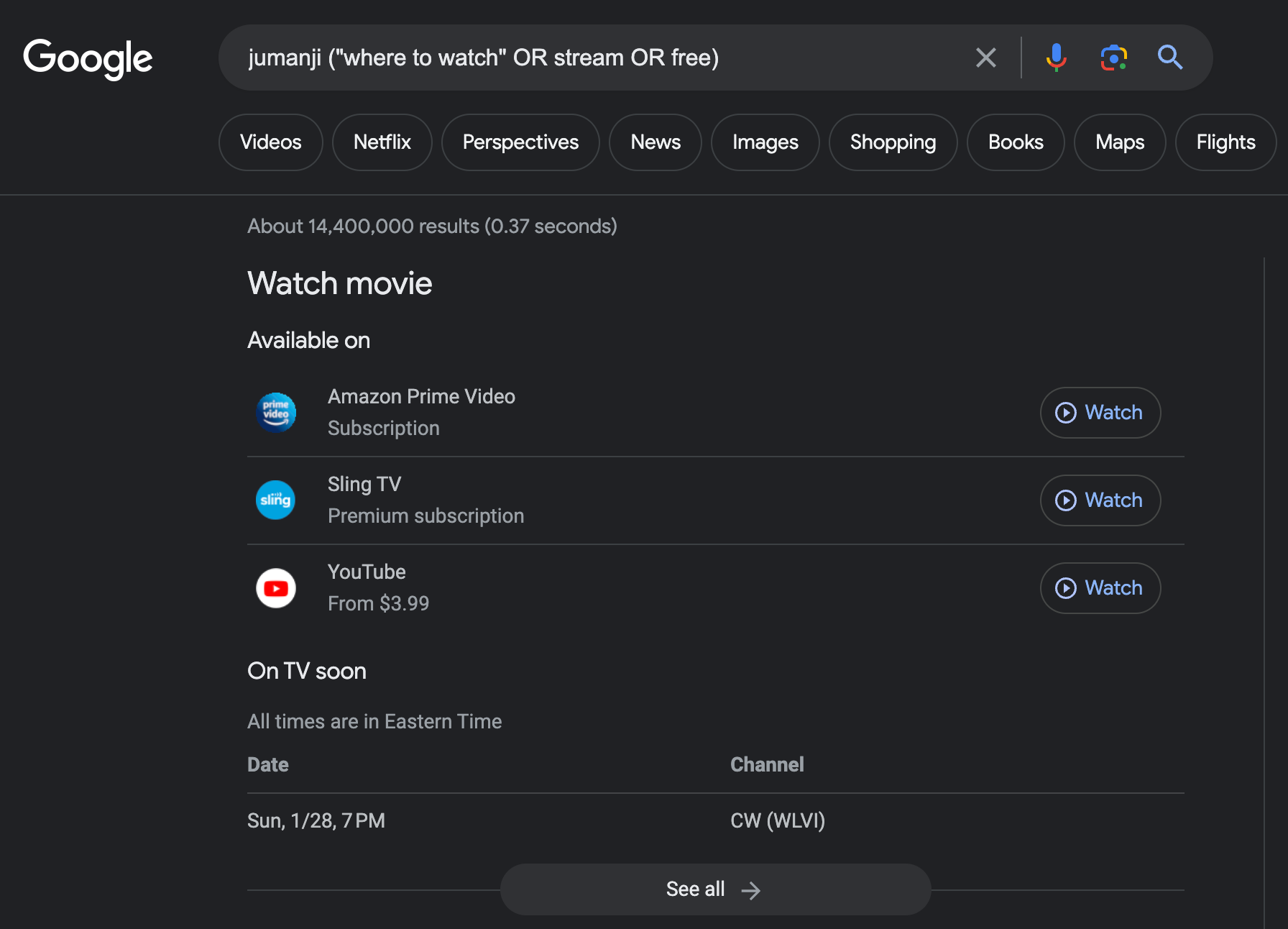Click the Amazon Prime Video logo icon
The image size is (1288, 929).
pos(276,413)
